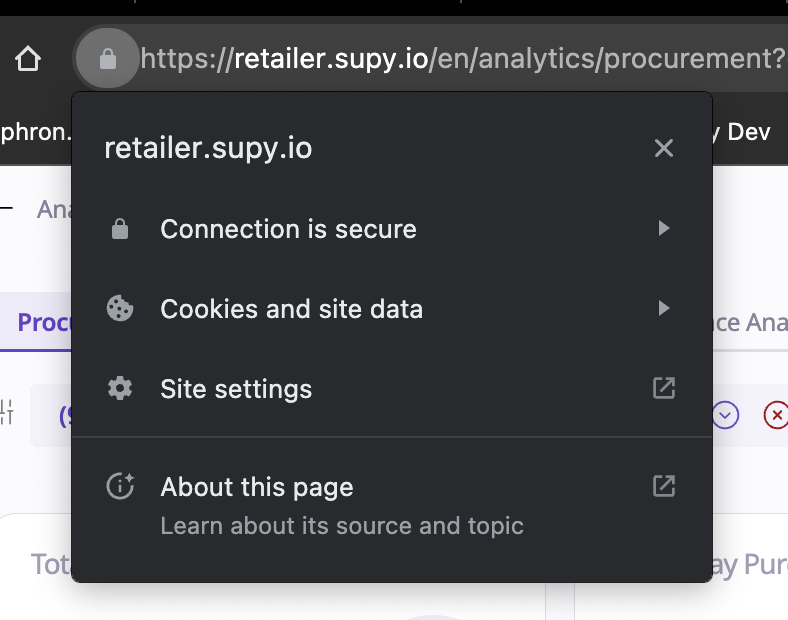This screenshot has height=620, width=788.
Task: Open the Dev bookmark in the bookmarks bar
Action: click(x=748, y=131)
